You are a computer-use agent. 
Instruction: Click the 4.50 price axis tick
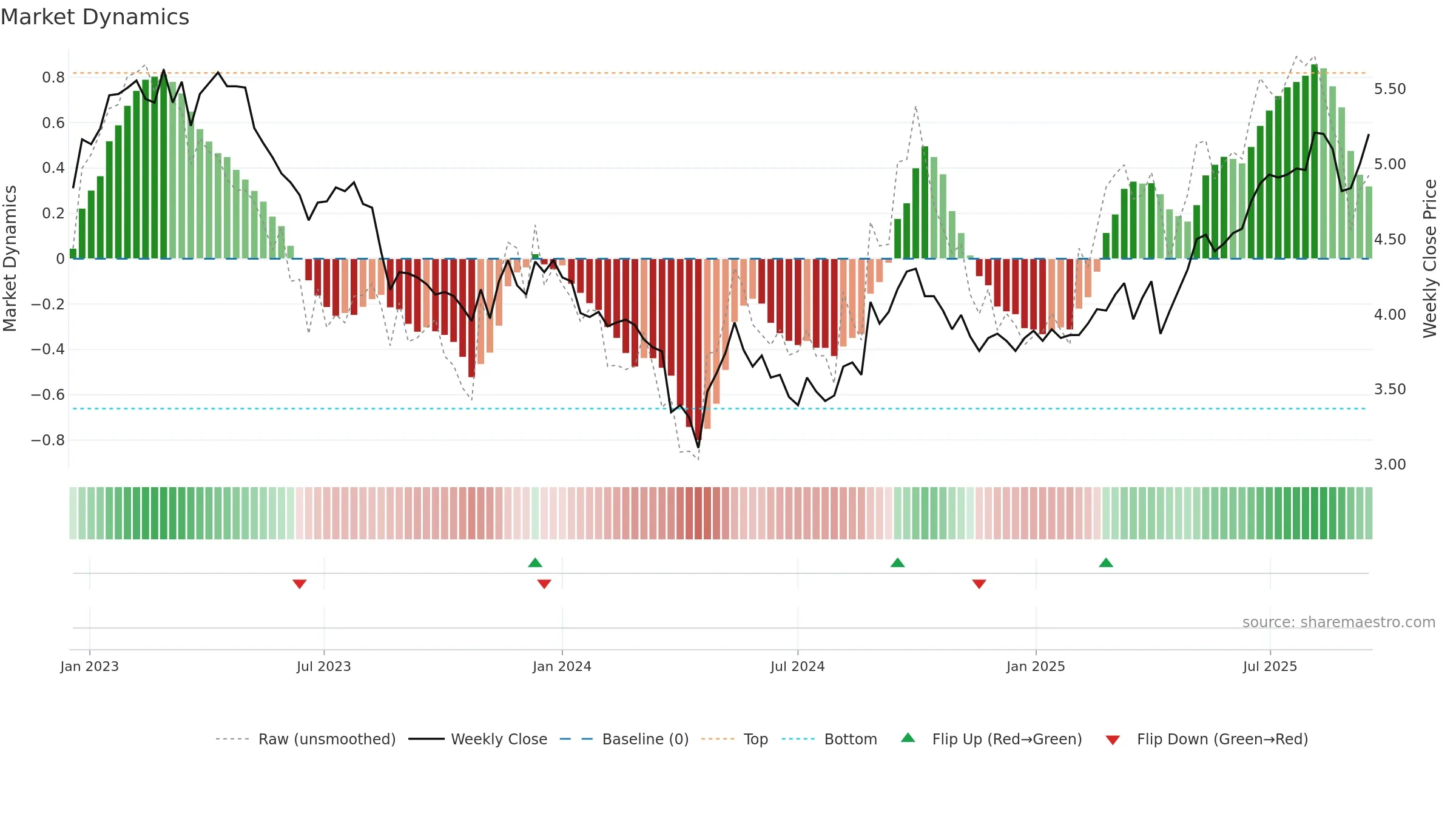tap(1390, 240)
